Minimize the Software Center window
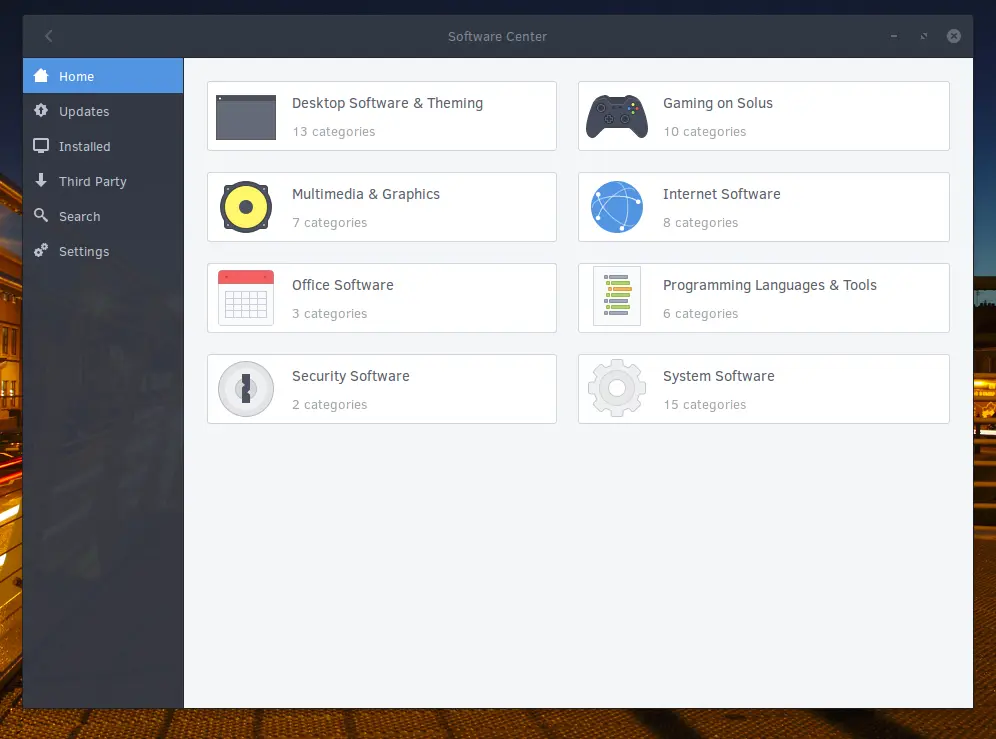 click(x=894, y=36)
